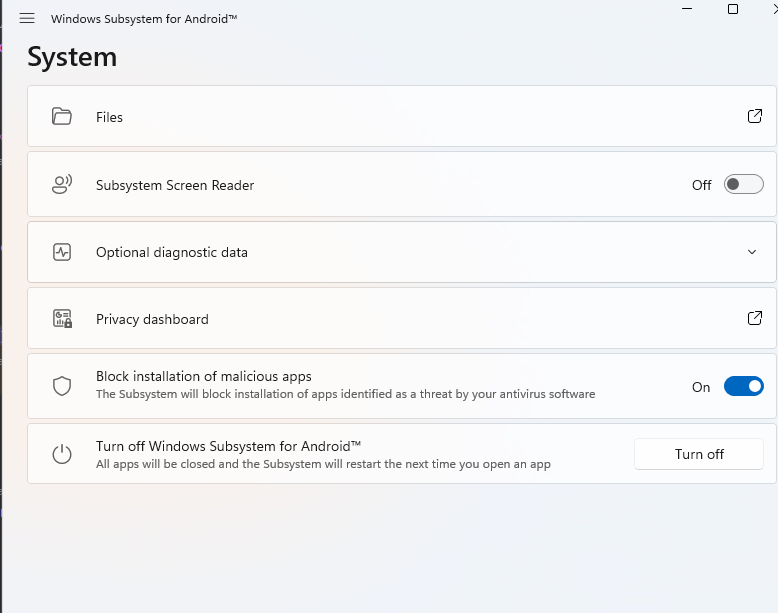Open the Files row
Image resolution: width=778 pixels, height=613 pixels.
[401, 116]
